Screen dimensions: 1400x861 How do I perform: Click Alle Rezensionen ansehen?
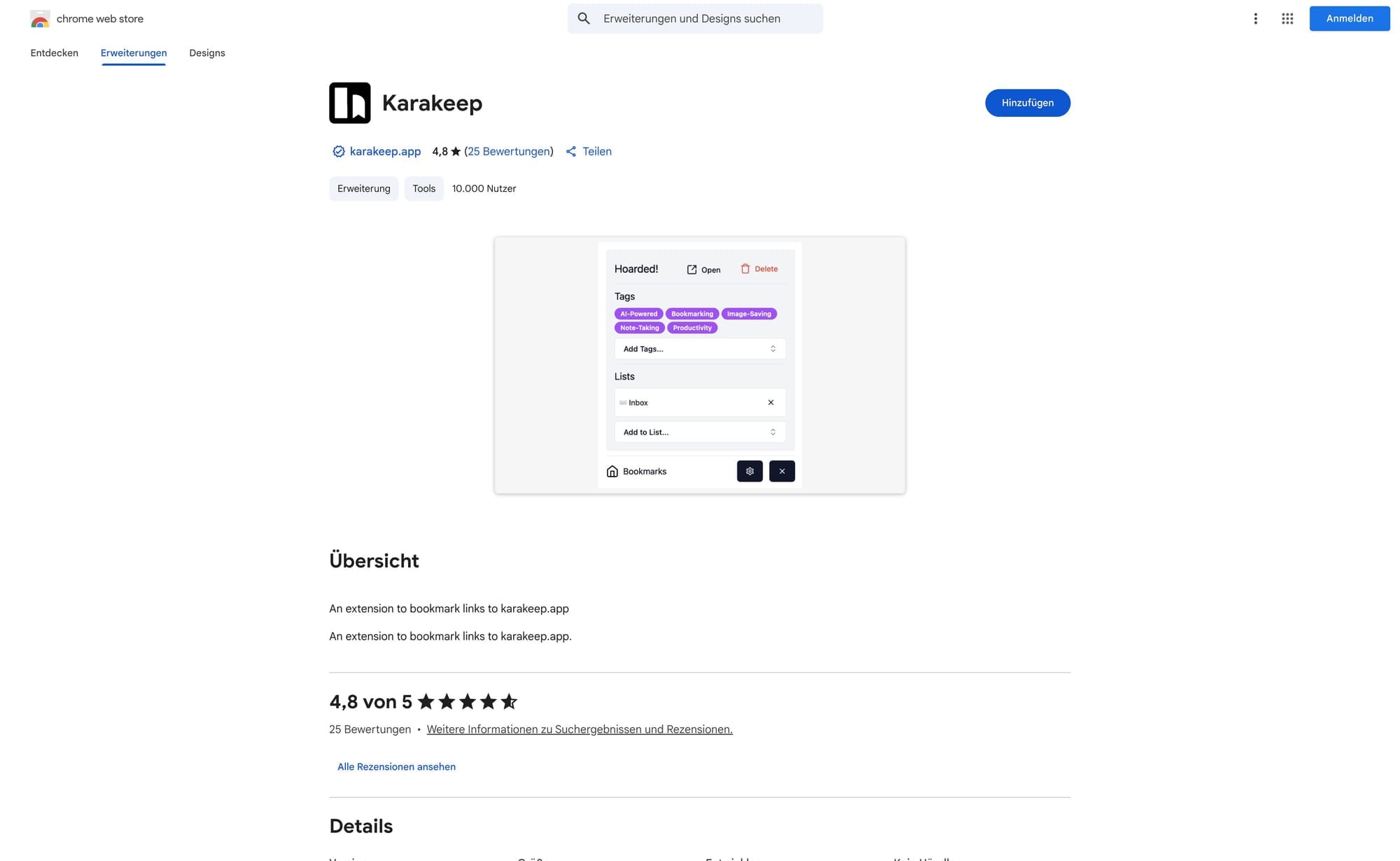[x=396, y=766]
